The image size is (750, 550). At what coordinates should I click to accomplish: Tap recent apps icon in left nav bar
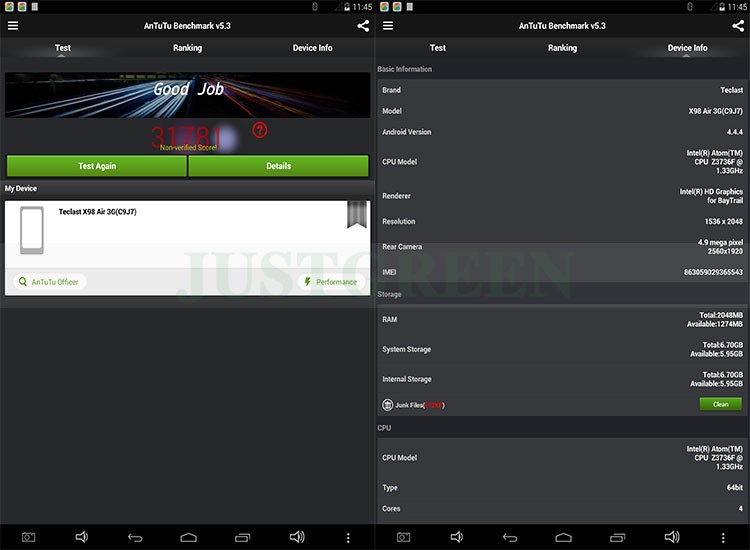pyautogui.click(x=243, y=538)
